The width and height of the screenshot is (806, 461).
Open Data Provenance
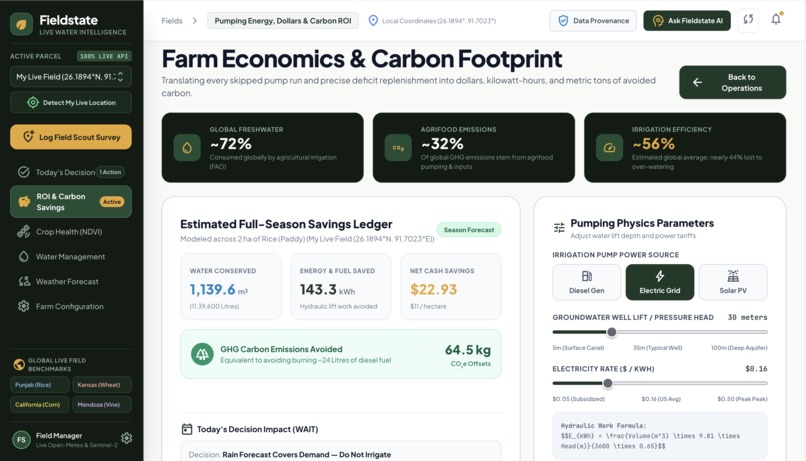(x=593, y=21)
